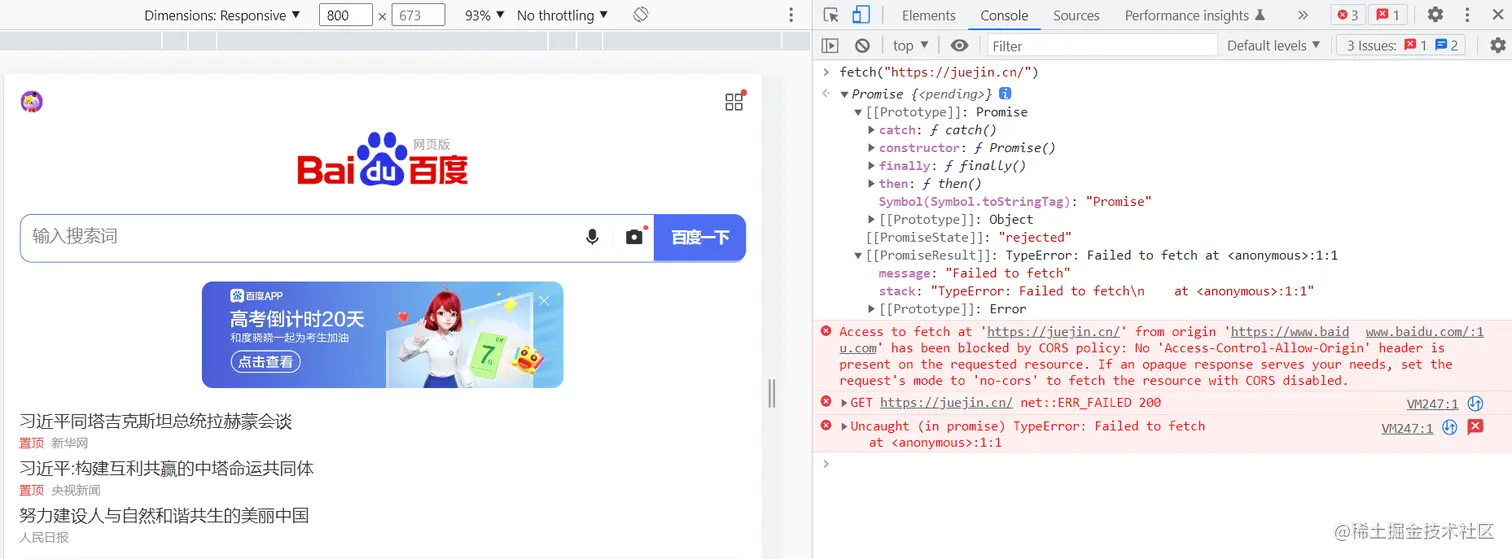Viewport: 1512px width, 559px height.
Task: Switch to the Console tab
Action: point(1004,15)
